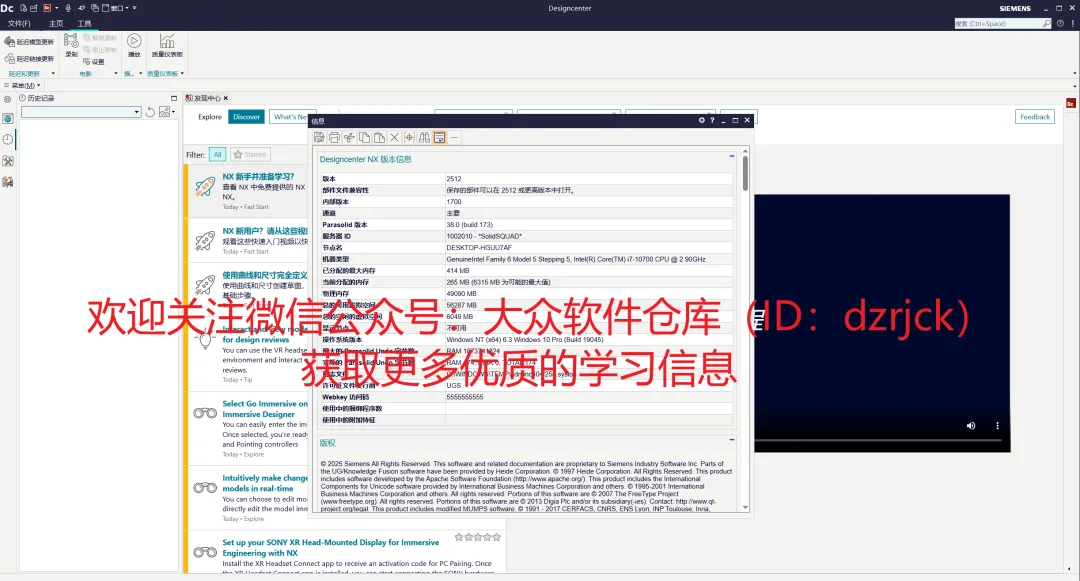Viewport: 1080px width, 581px height.
Task: Select the web browser globe sidebar icon
Action: coord(8,118)
